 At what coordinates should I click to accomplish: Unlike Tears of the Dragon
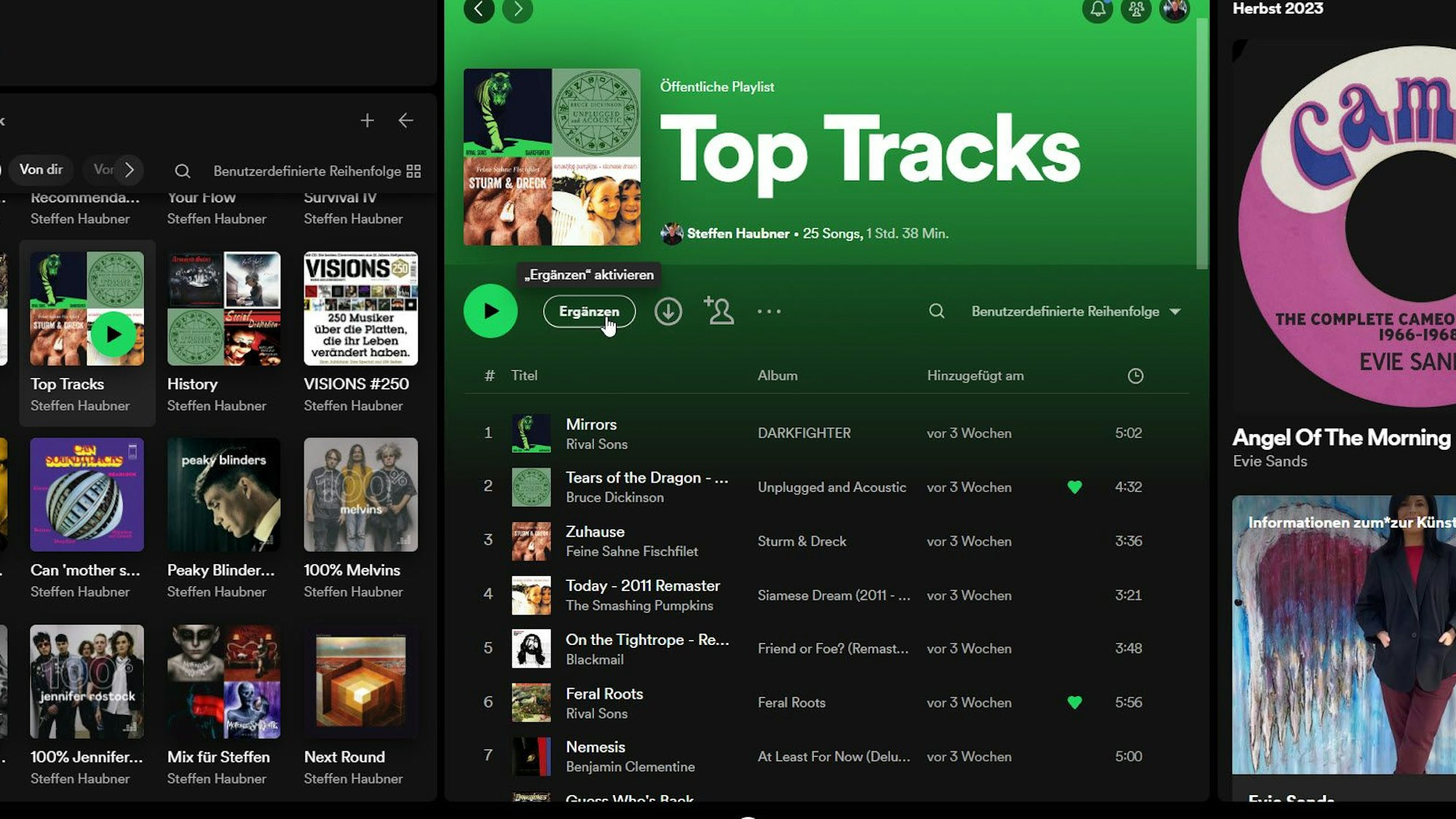(x=1075, y=487)
